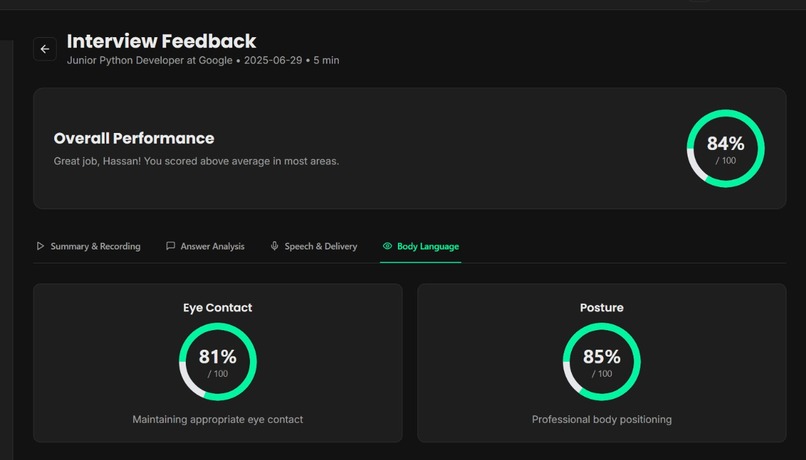The height and width of the screenshot is (460, 806).
Task: Click the Posture card title
Action: tap(601, 307)
